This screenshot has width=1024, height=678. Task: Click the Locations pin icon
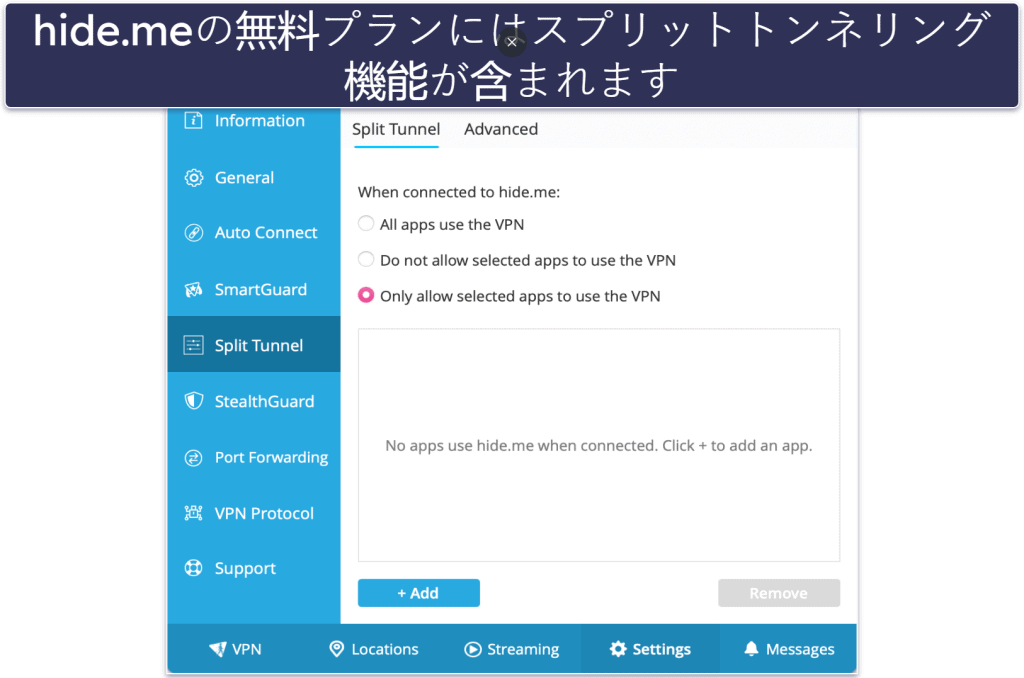[336, 649]
